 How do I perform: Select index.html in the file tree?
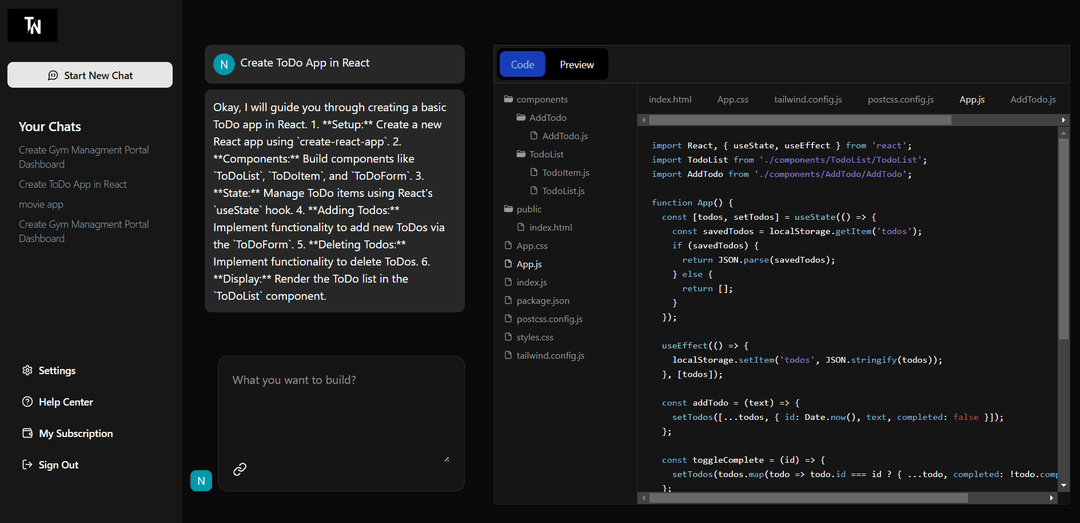544,227
